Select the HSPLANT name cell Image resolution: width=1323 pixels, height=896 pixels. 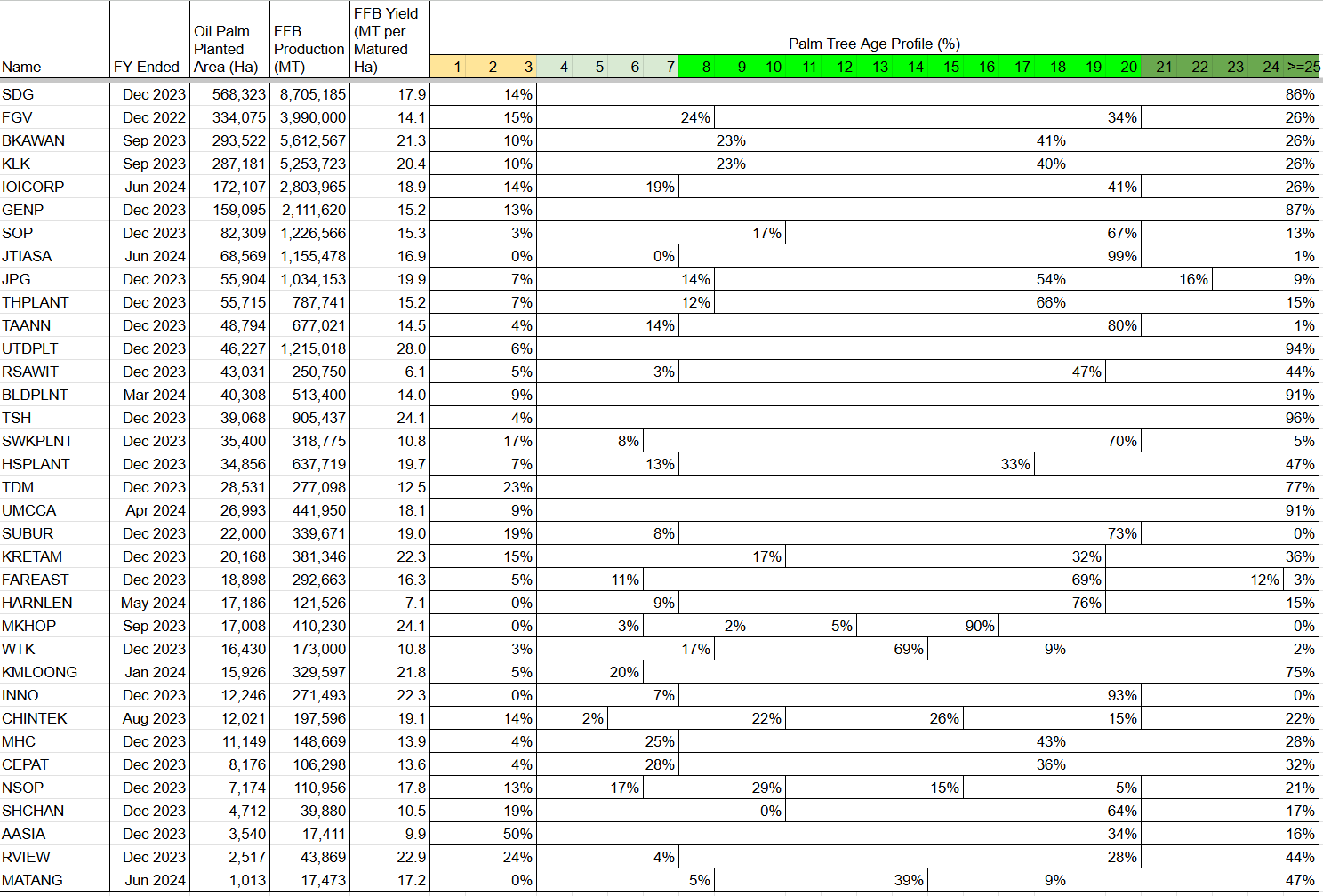click(55, 464)
